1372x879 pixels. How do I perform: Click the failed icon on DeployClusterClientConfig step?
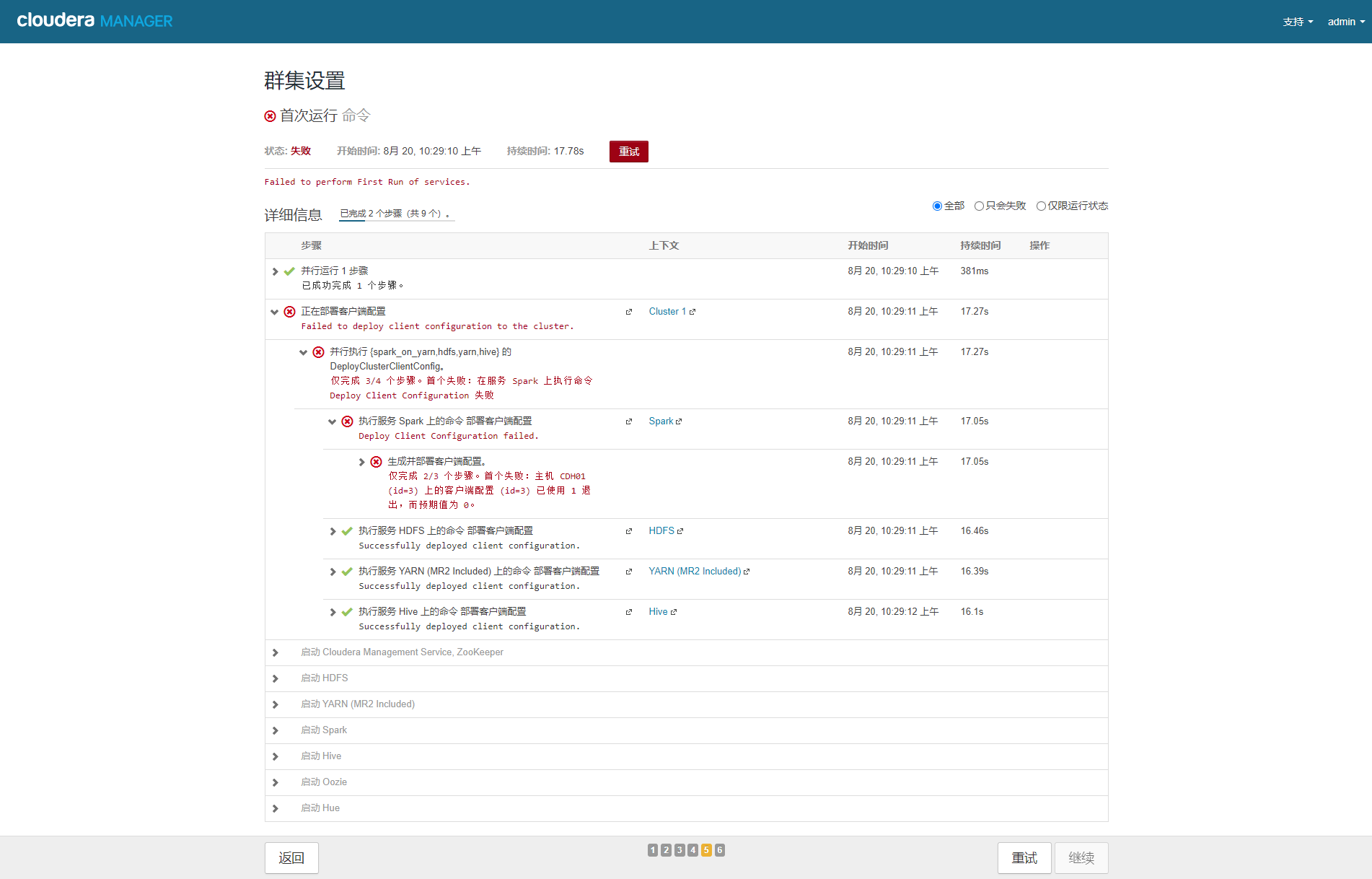coord(318,352)
